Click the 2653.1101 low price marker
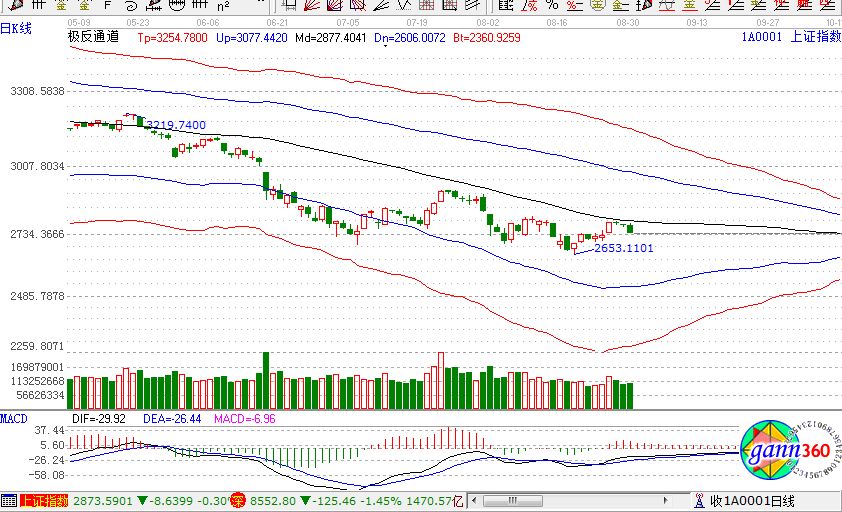 [x=624, y=247]
